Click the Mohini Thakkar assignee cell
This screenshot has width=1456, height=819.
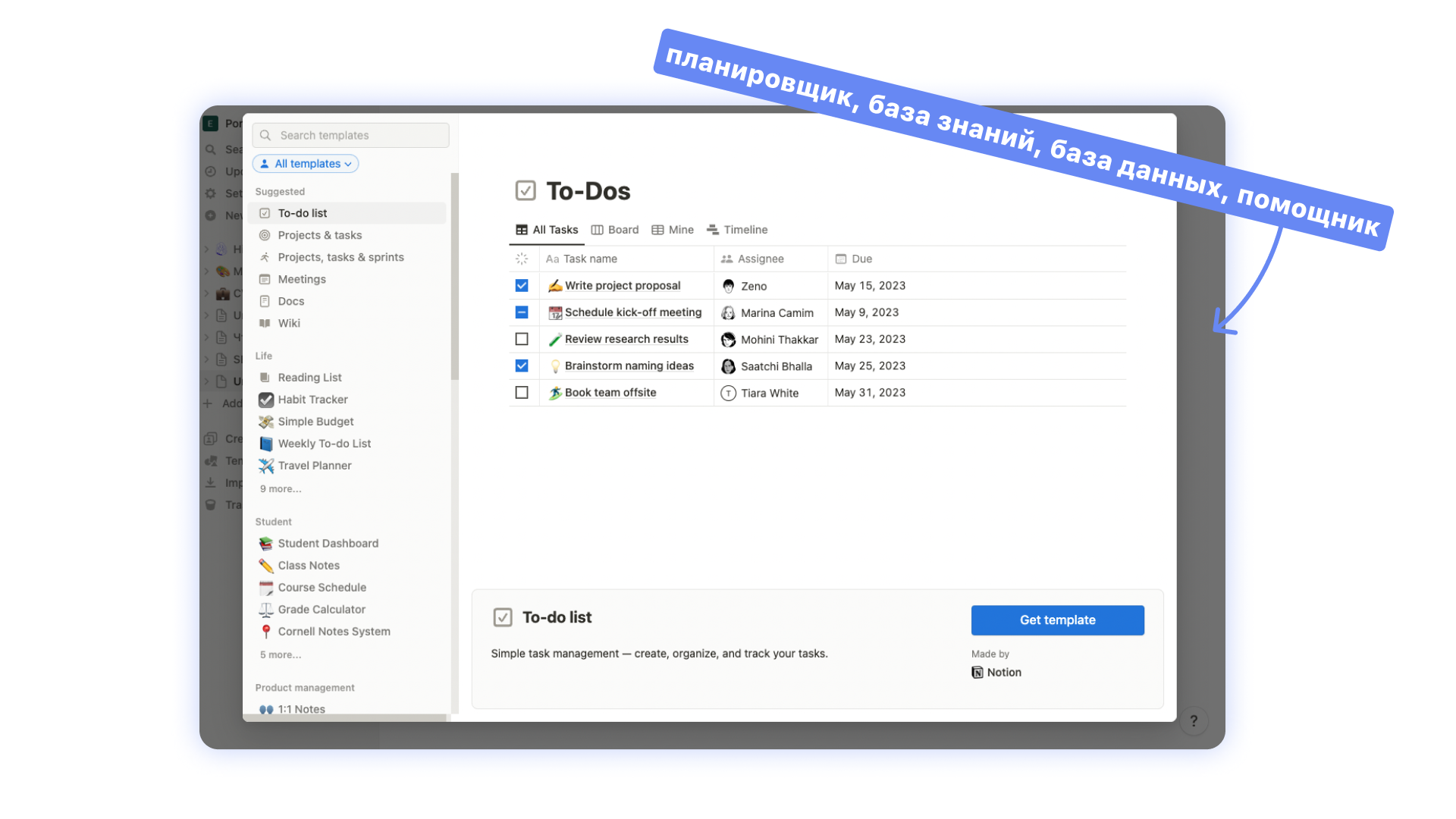(x=770, y=339)
